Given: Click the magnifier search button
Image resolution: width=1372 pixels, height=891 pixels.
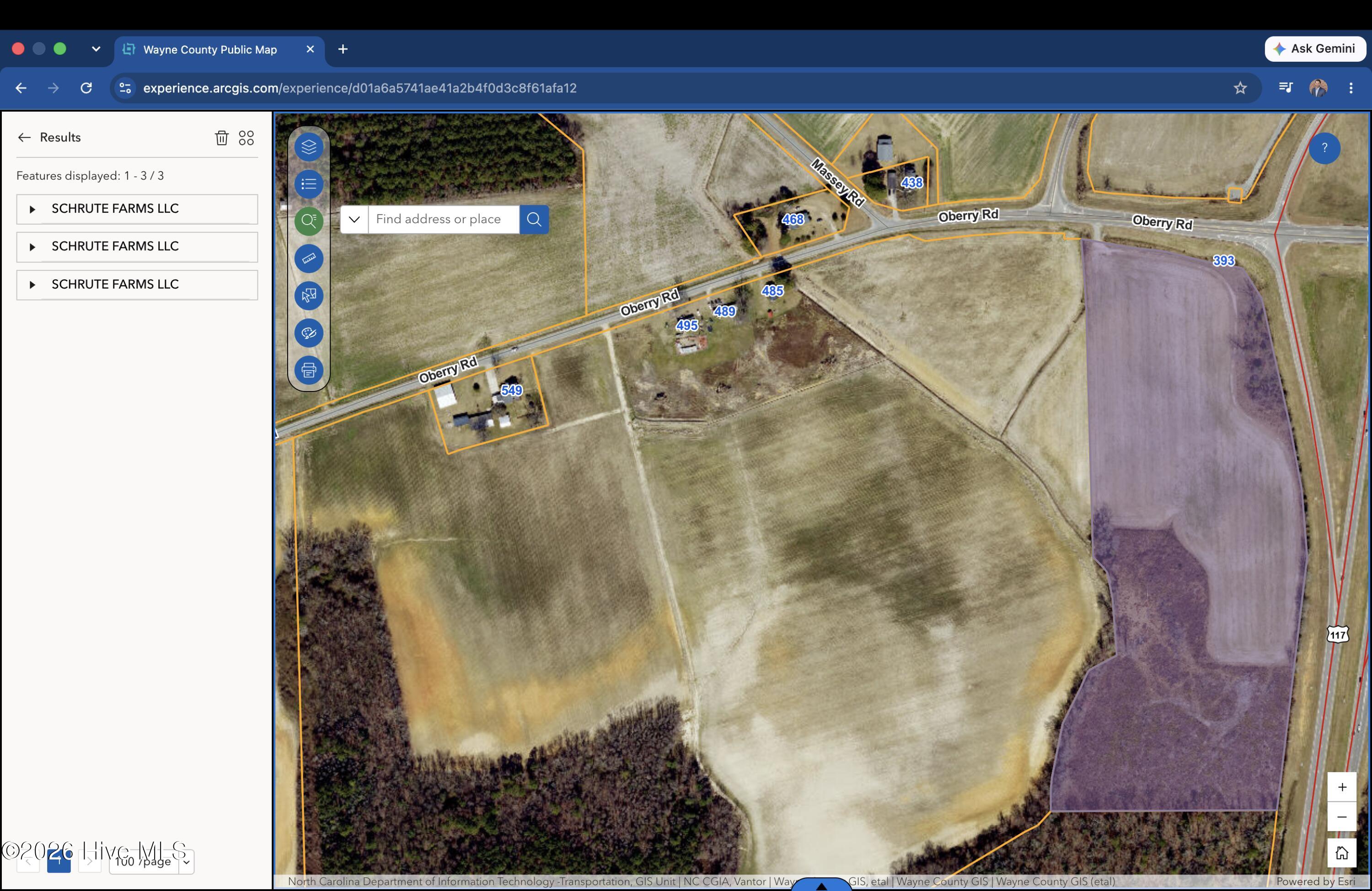Looking at the screenshot, I should coord(534,219).
